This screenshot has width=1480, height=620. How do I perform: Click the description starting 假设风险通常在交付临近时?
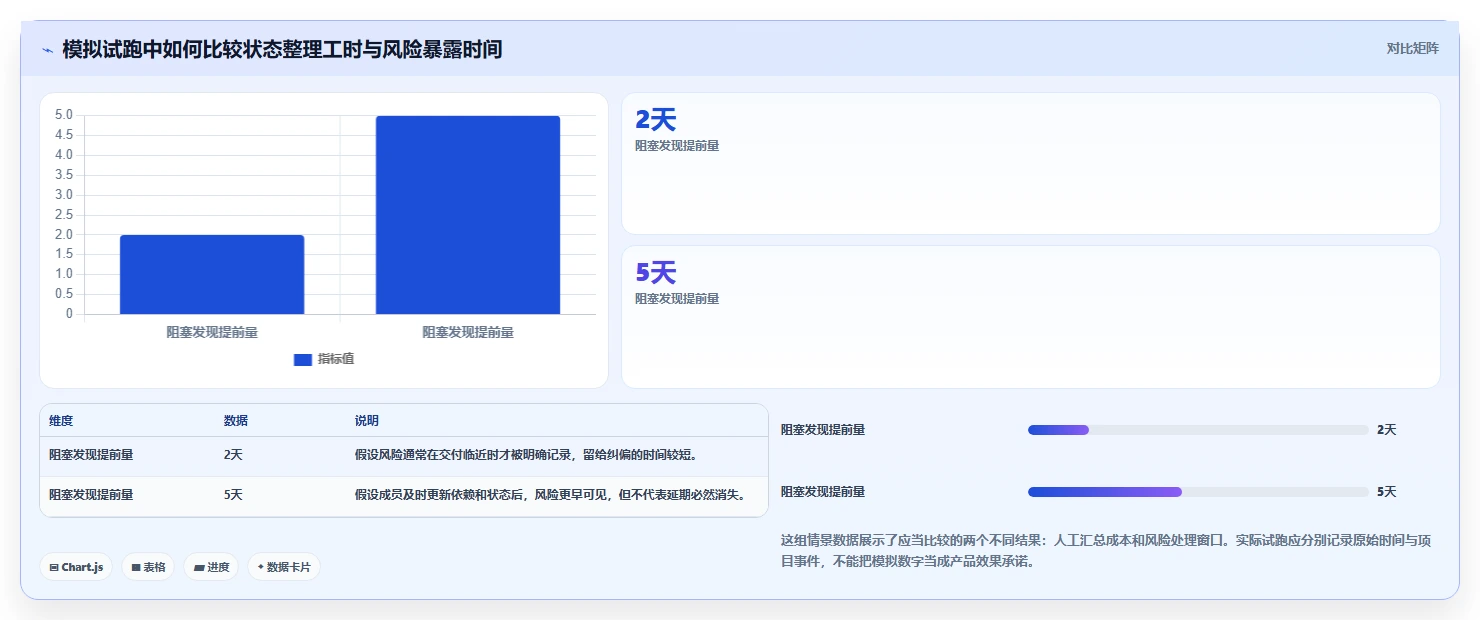tap(526, 455)
